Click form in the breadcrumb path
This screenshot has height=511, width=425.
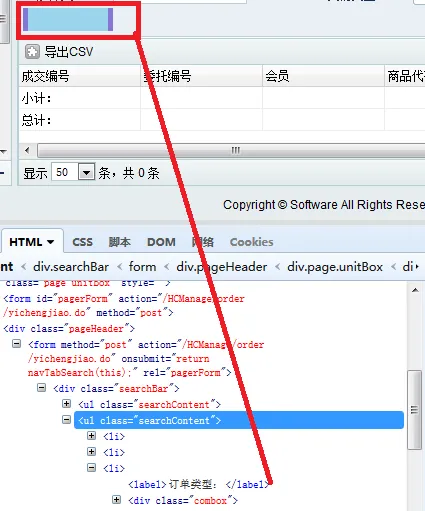(x=142, y=267)
